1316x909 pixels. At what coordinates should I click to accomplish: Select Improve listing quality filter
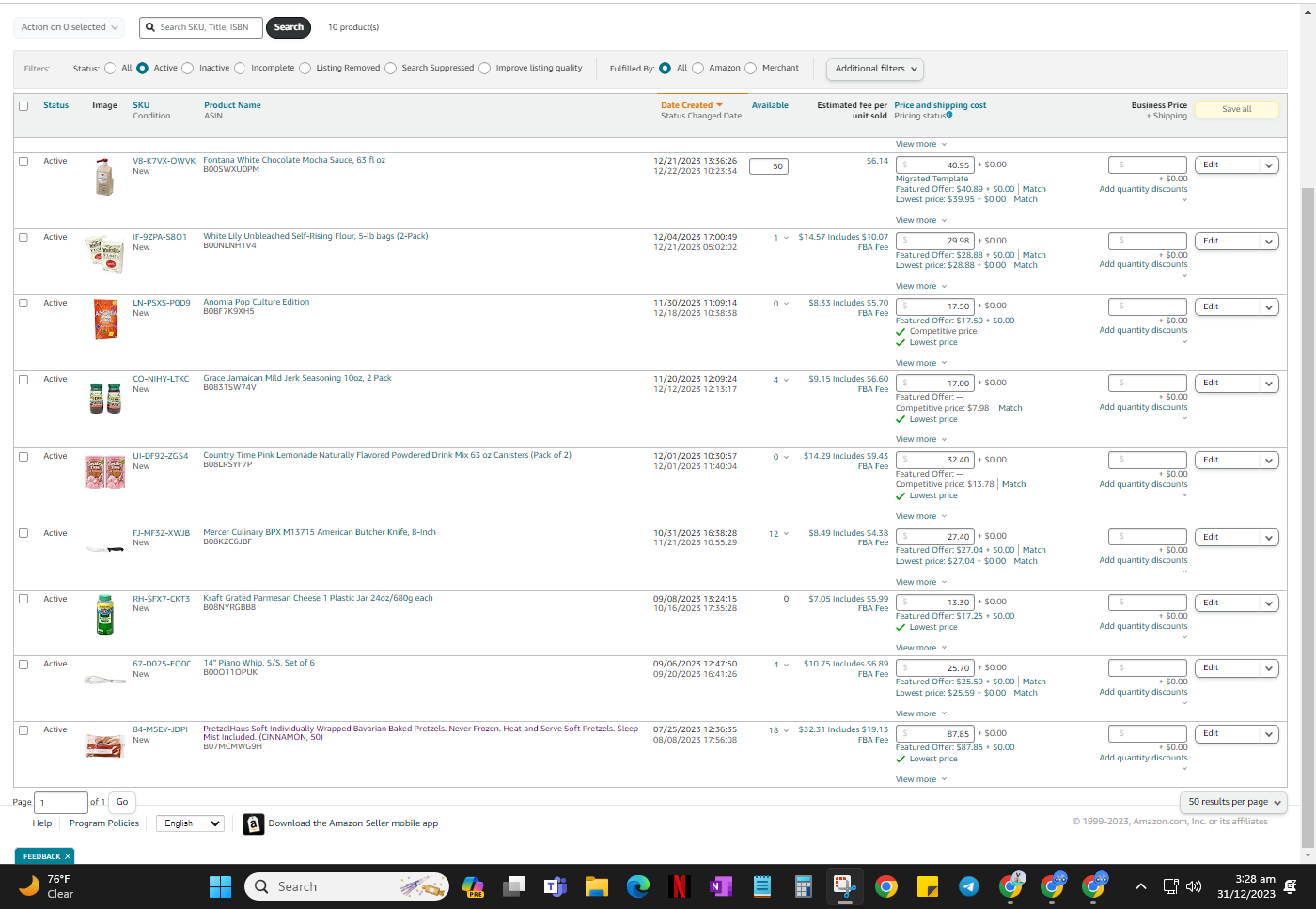(484, 68)
